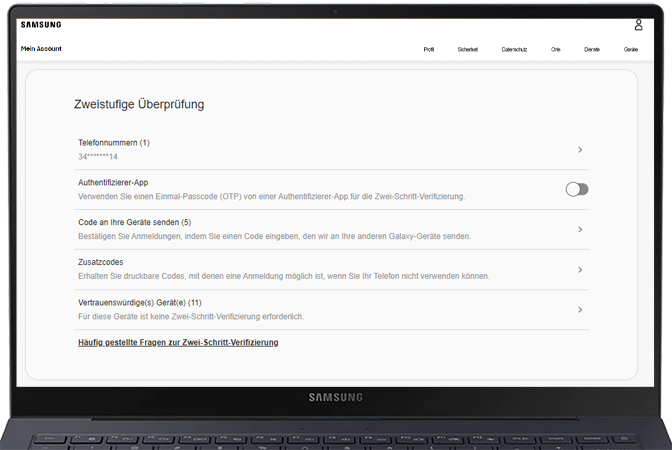The height and width of the screenshot is (450, 672).
Task: Select the Dienste tab
Action: (592, 50)
